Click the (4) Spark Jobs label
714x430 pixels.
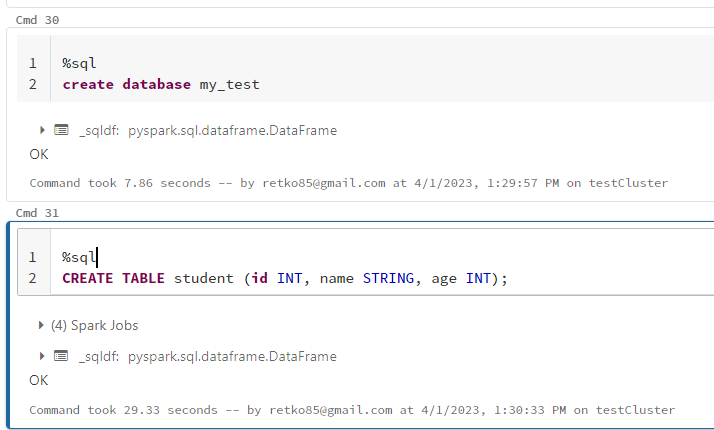pyautogui.click(x=94, y=325)
